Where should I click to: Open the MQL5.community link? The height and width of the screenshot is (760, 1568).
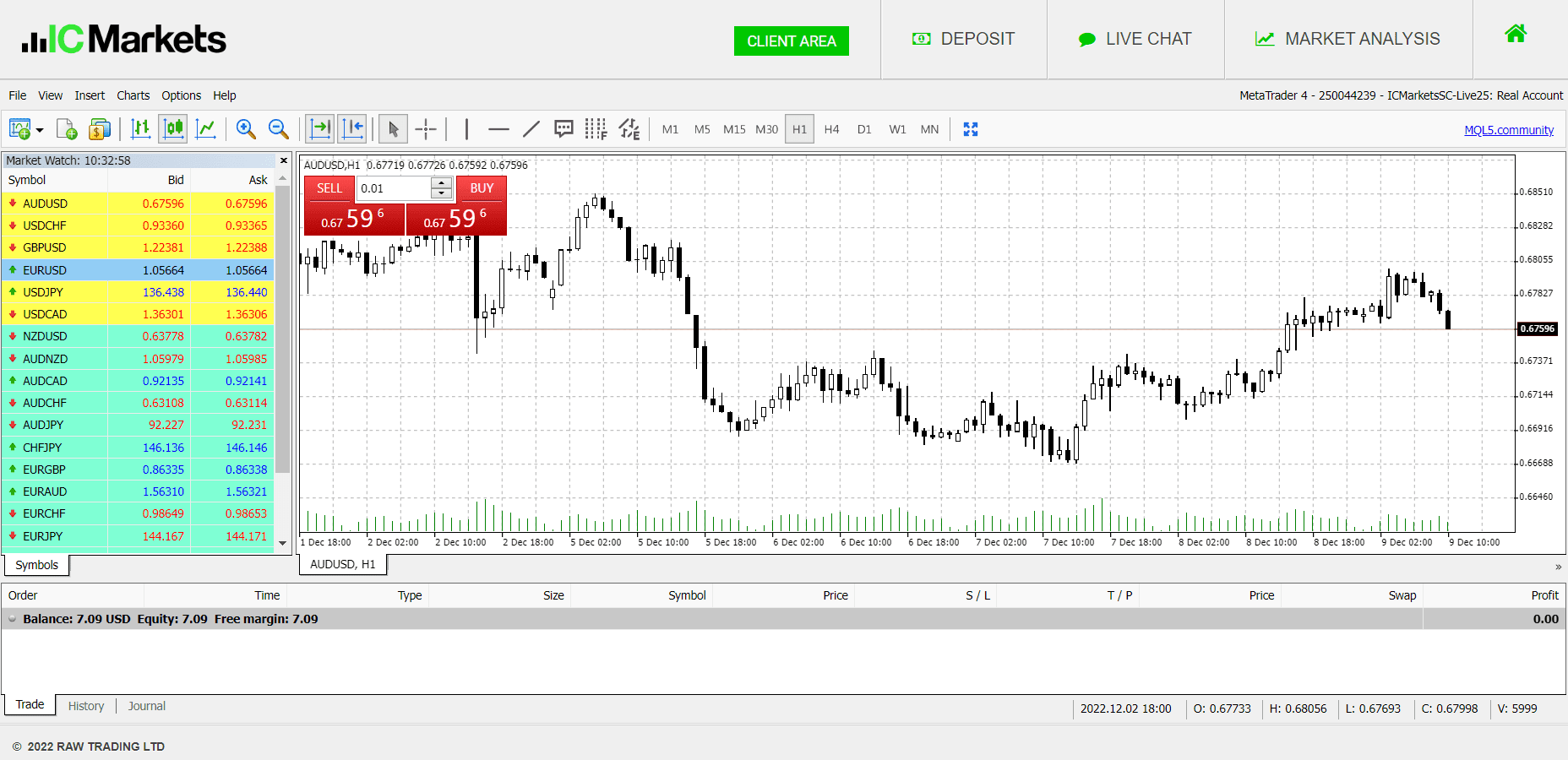pyautogui.click(x=1509, y=130)
